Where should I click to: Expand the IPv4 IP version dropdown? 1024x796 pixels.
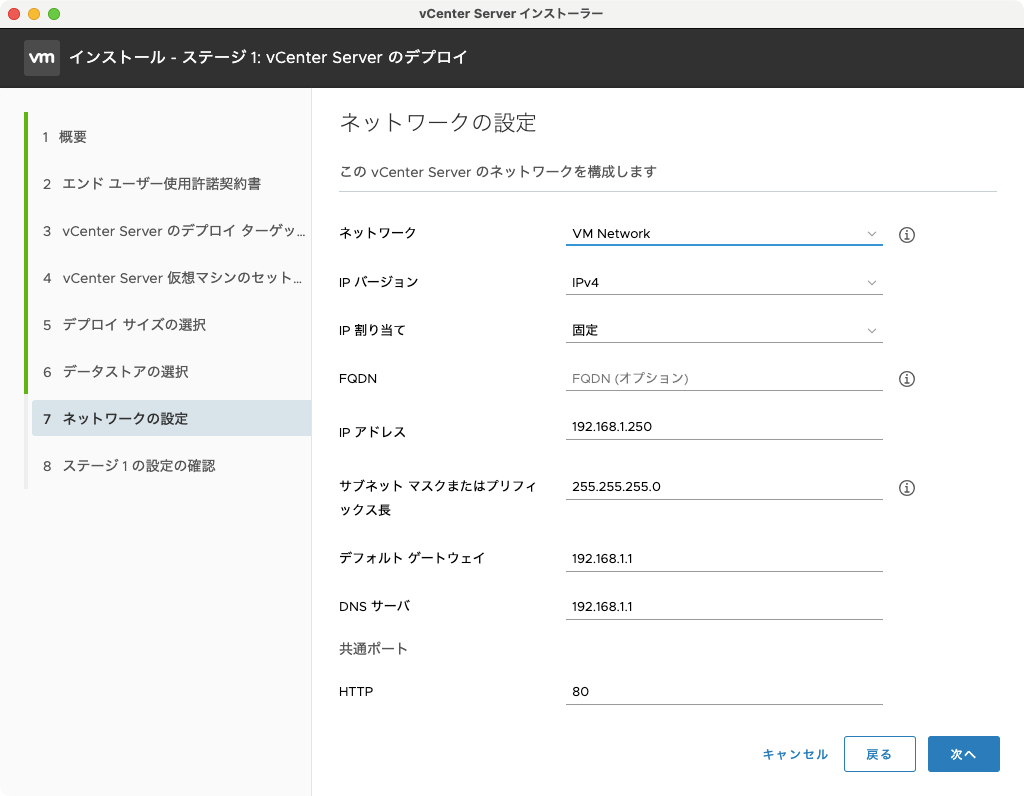pos(724,283)
